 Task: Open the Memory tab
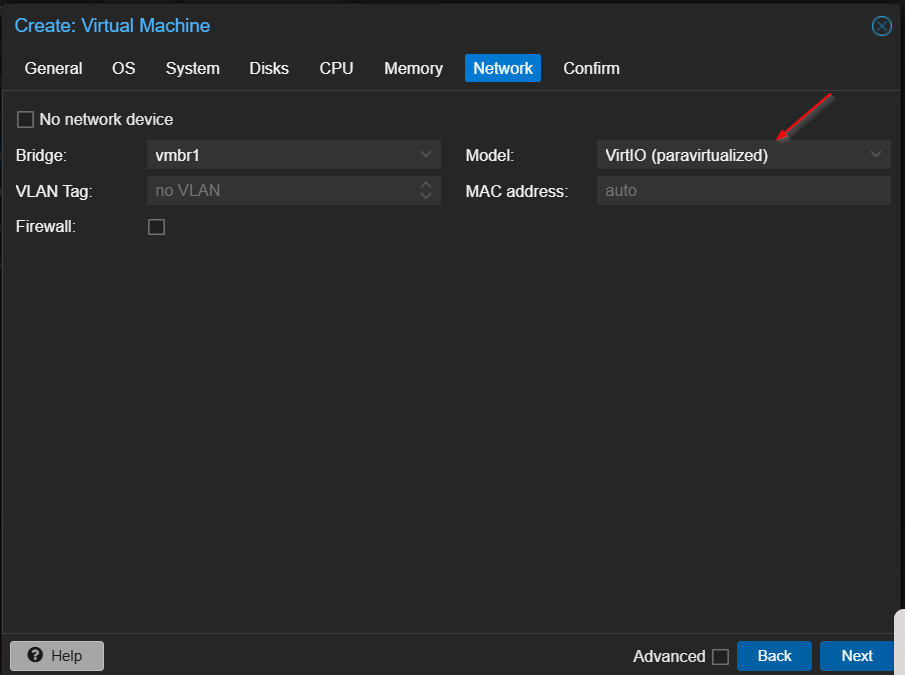[413, 68]
